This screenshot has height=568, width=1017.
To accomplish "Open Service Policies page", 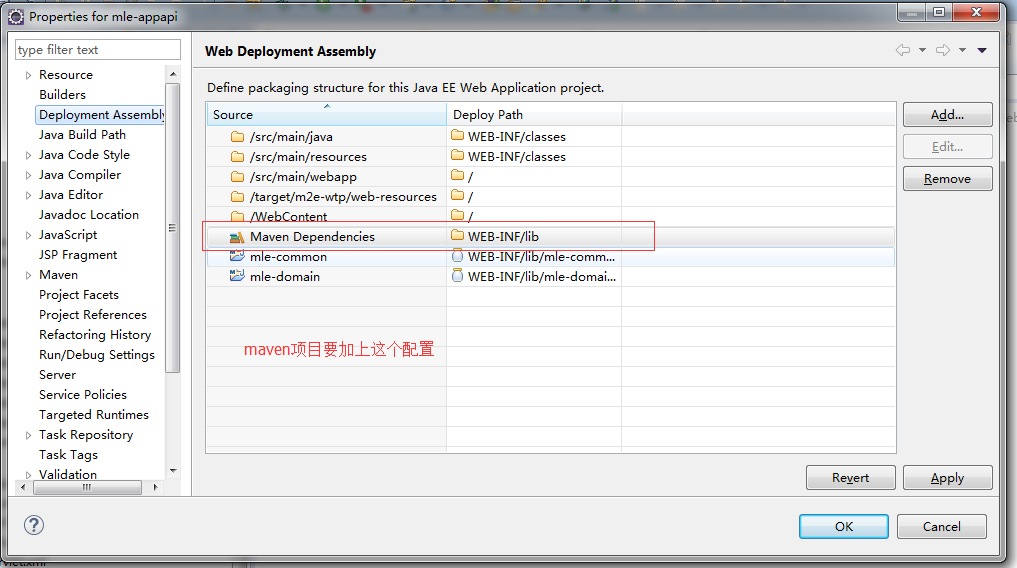I will [83, 395].
